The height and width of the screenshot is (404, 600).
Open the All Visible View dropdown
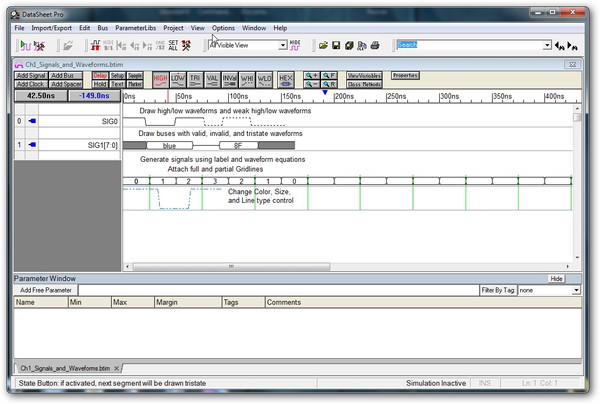tap(283, 45)
